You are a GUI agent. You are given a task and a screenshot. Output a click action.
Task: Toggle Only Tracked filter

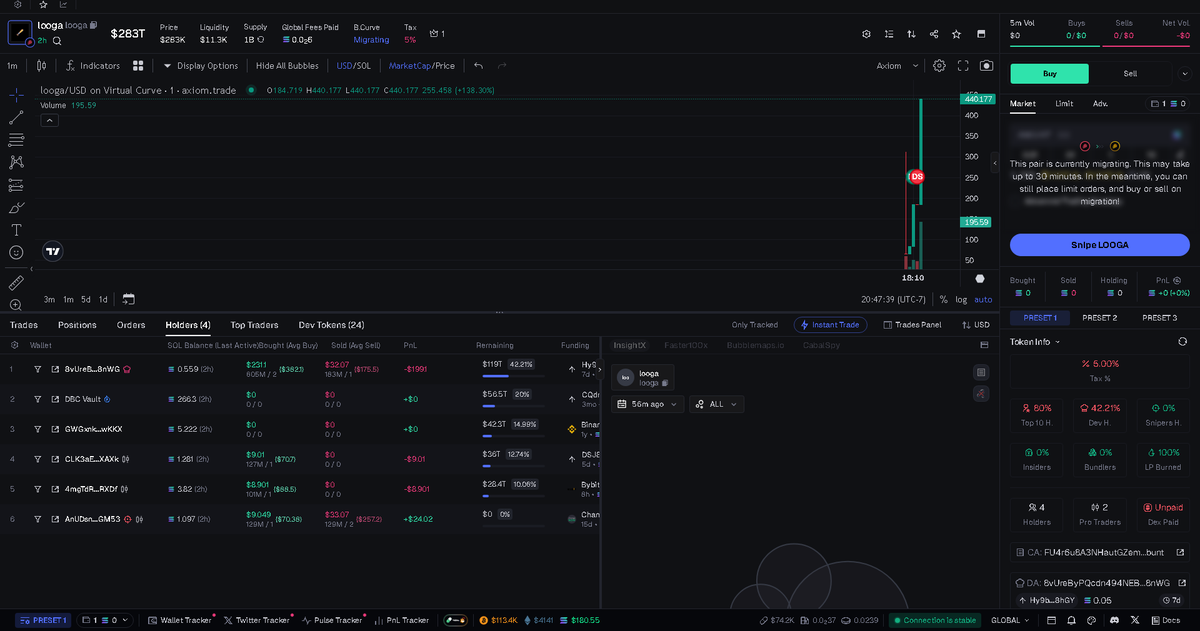754,325
